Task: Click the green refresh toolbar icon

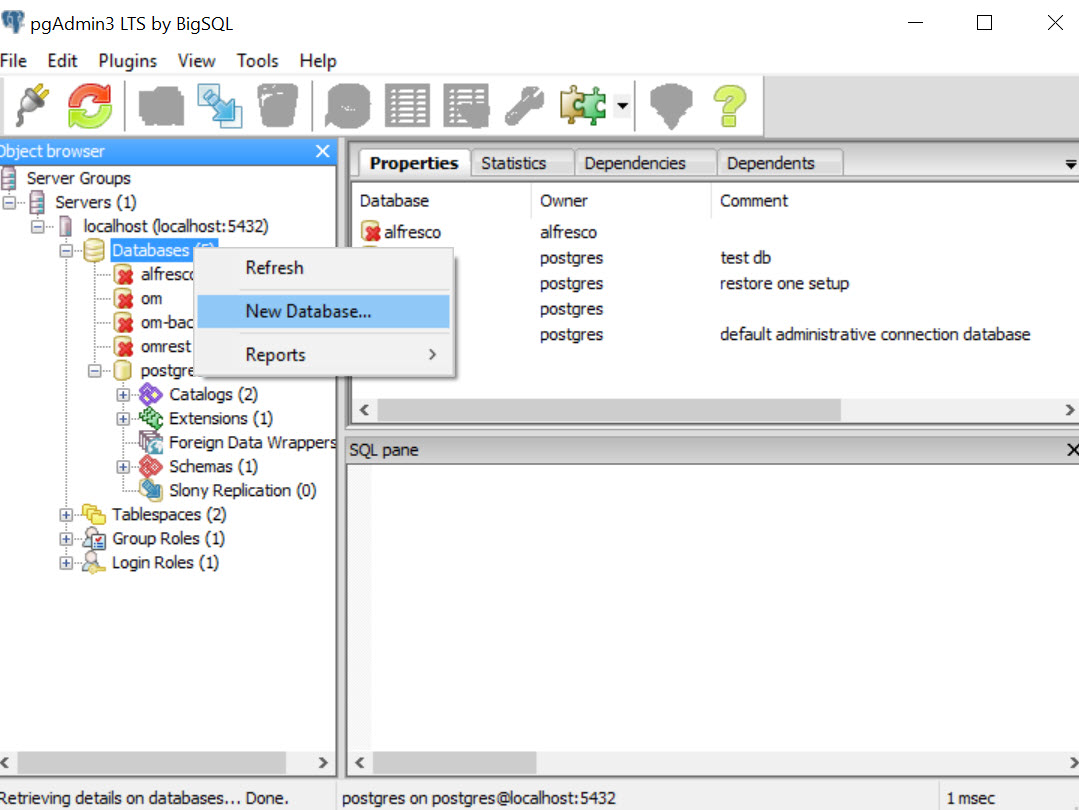Action: [89, 104]
